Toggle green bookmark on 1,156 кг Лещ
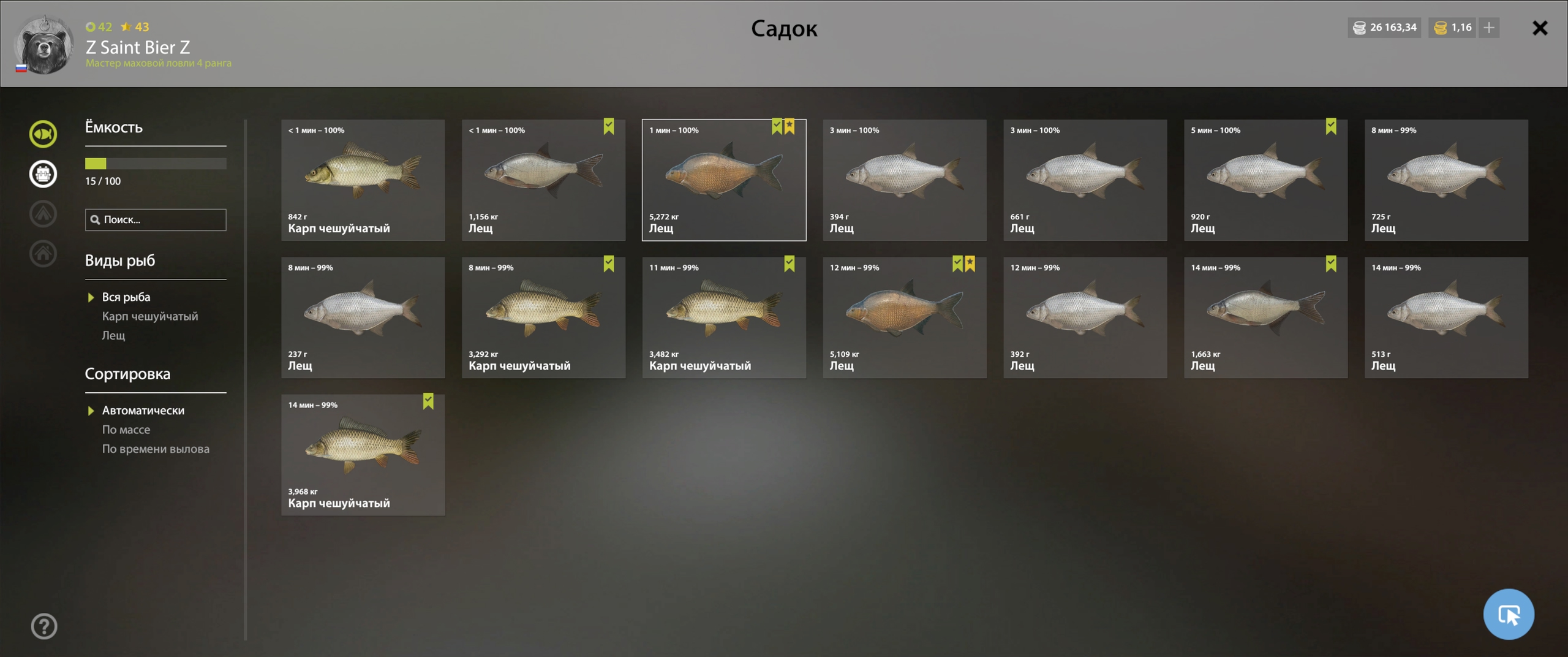This screenshot has width=1568, height=657. (x=608, y=126)
